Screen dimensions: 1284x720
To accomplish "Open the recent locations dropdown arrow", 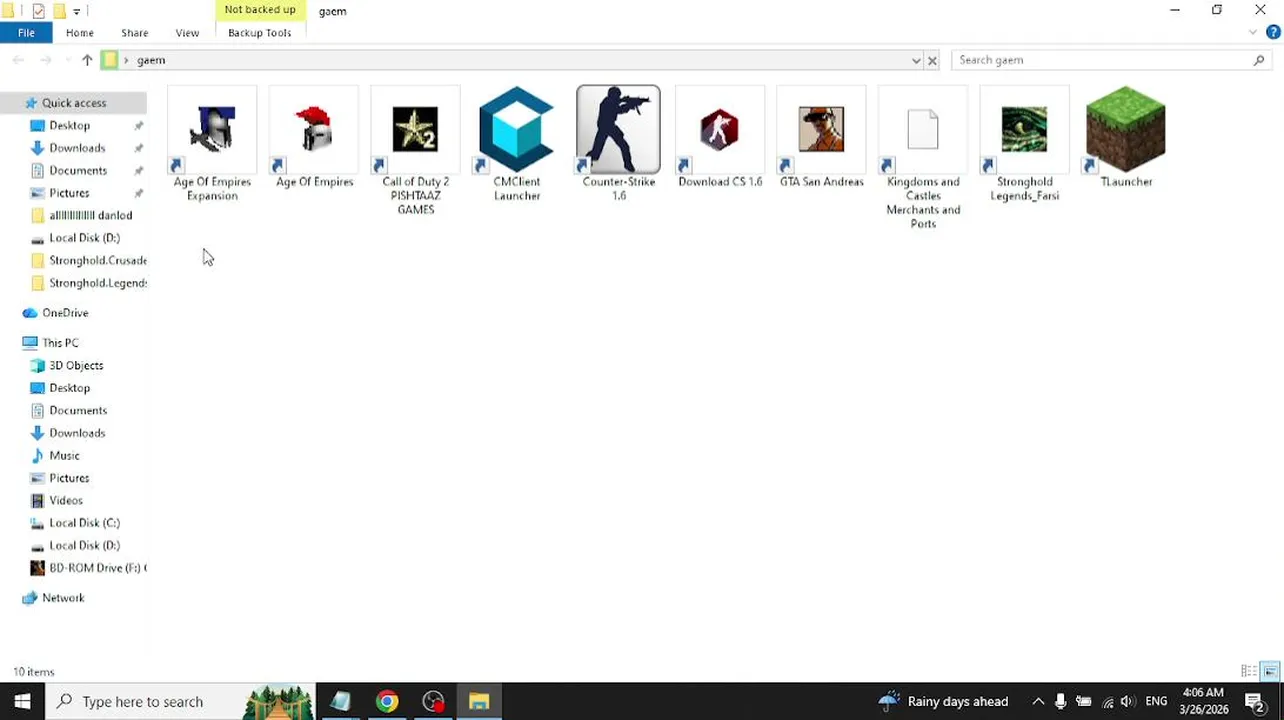I will [x=66, y=60].
